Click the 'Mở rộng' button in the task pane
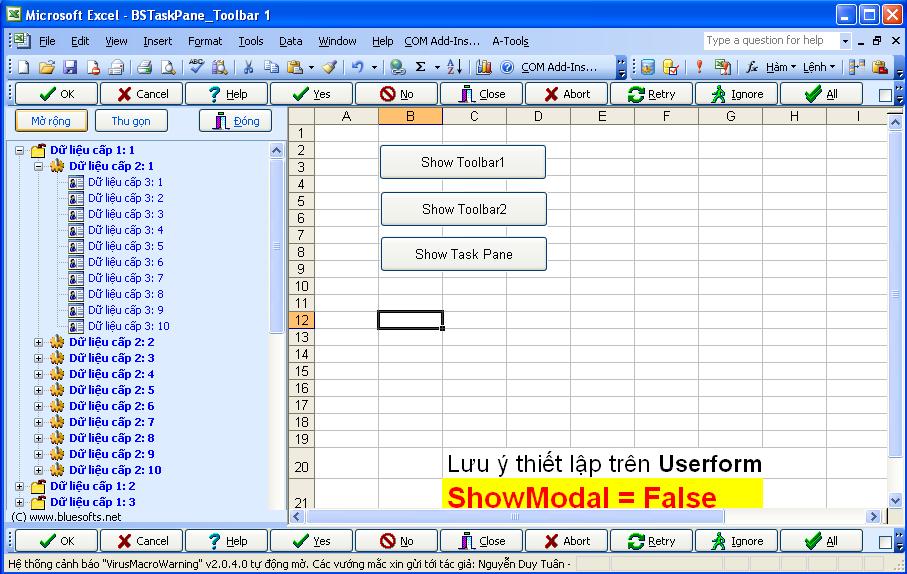 [51, 121]
